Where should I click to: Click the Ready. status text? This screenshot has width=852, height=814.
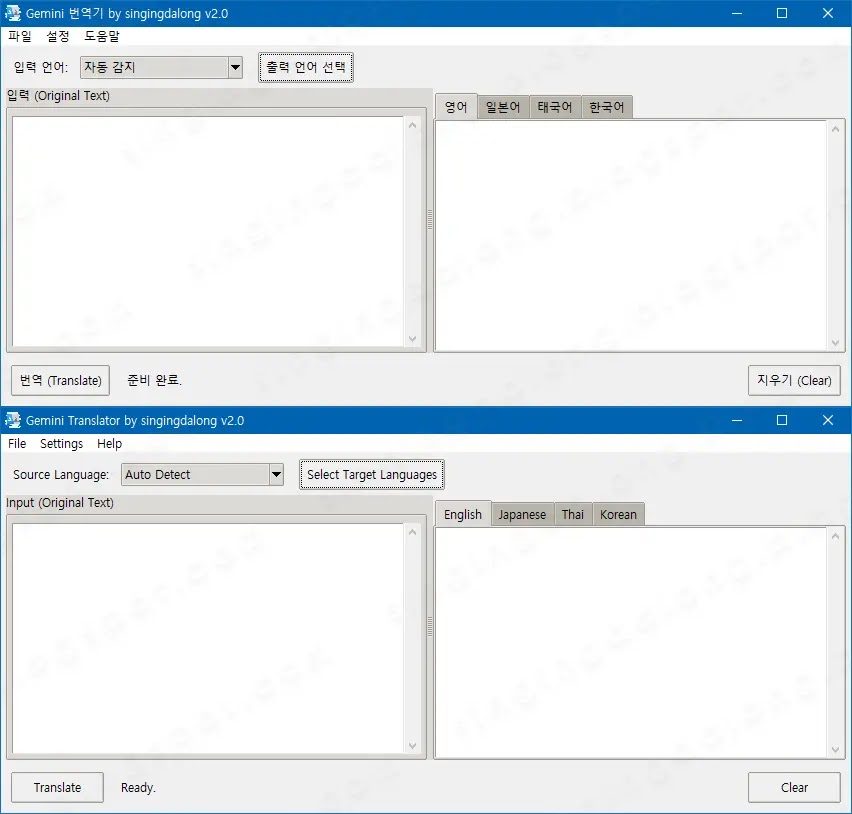(x=138, y=787)
